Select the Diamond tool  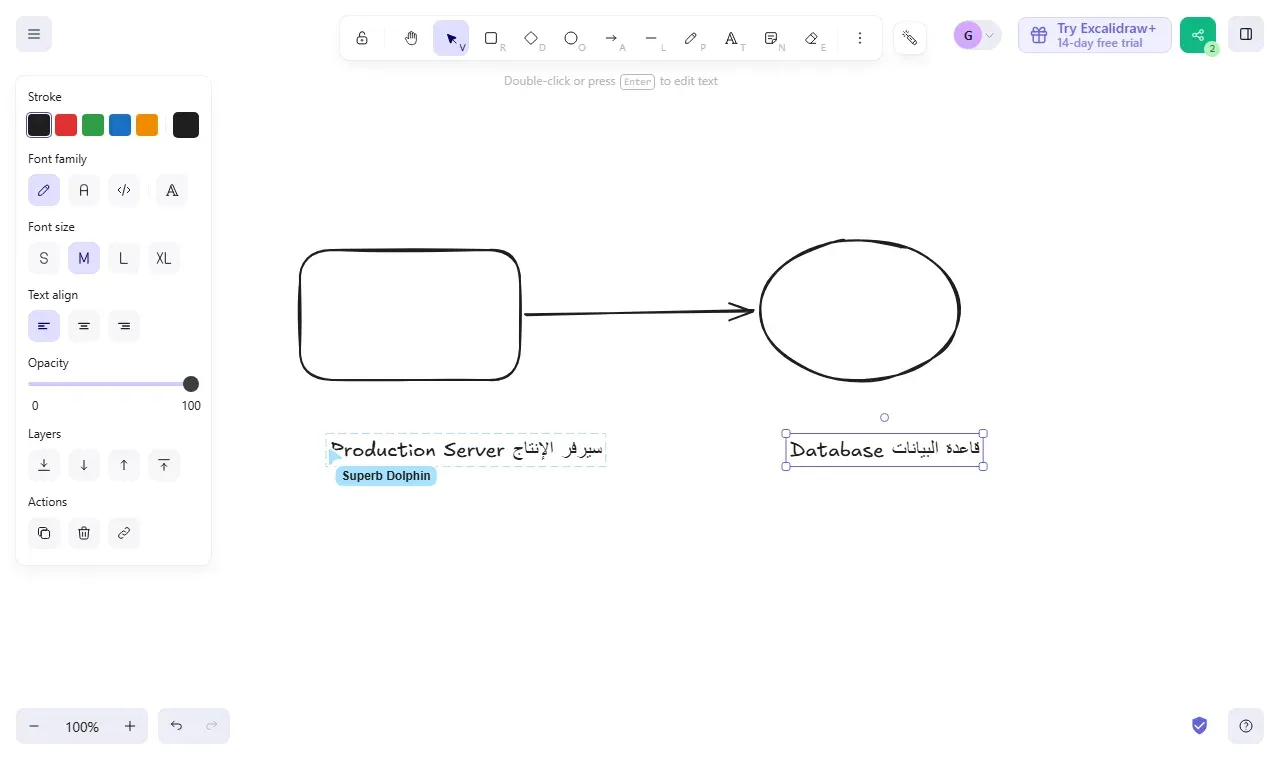coord(531,38)
